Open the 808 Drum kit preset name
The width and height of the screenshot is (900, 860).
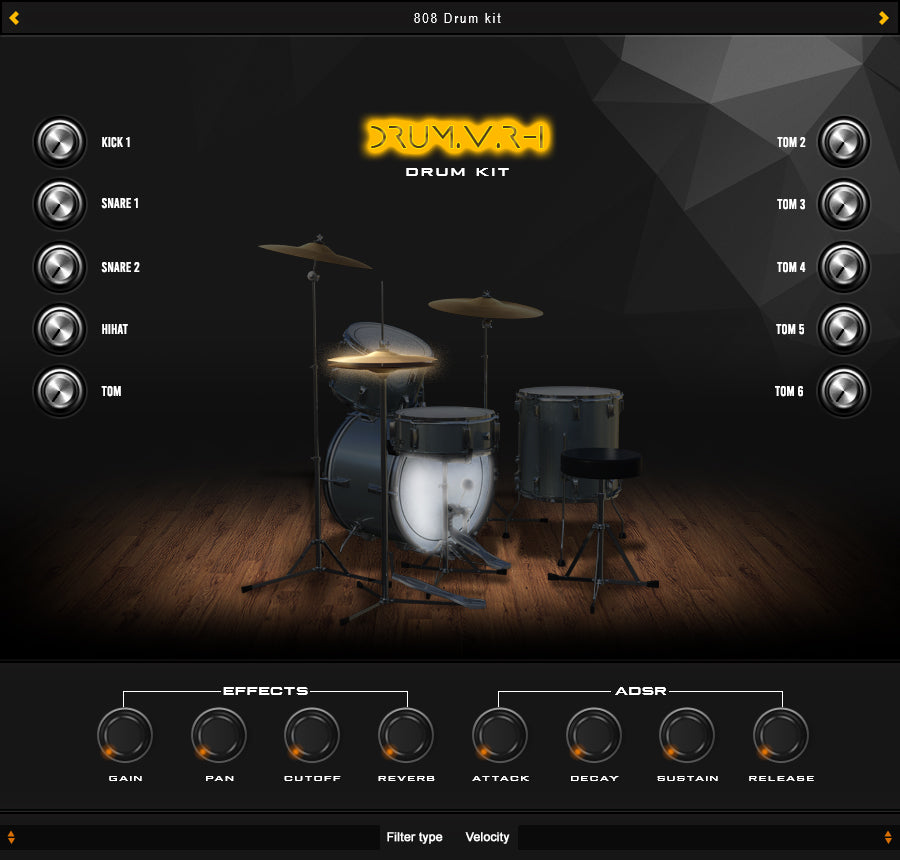tap(457, 18)
